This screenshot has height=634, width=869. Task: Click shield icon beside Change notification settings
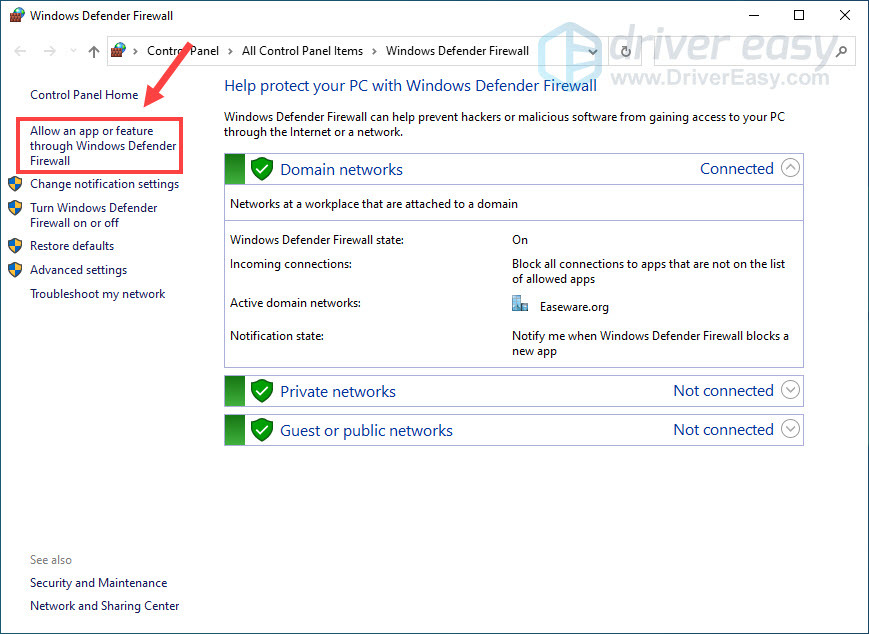[x=15, y=183]
